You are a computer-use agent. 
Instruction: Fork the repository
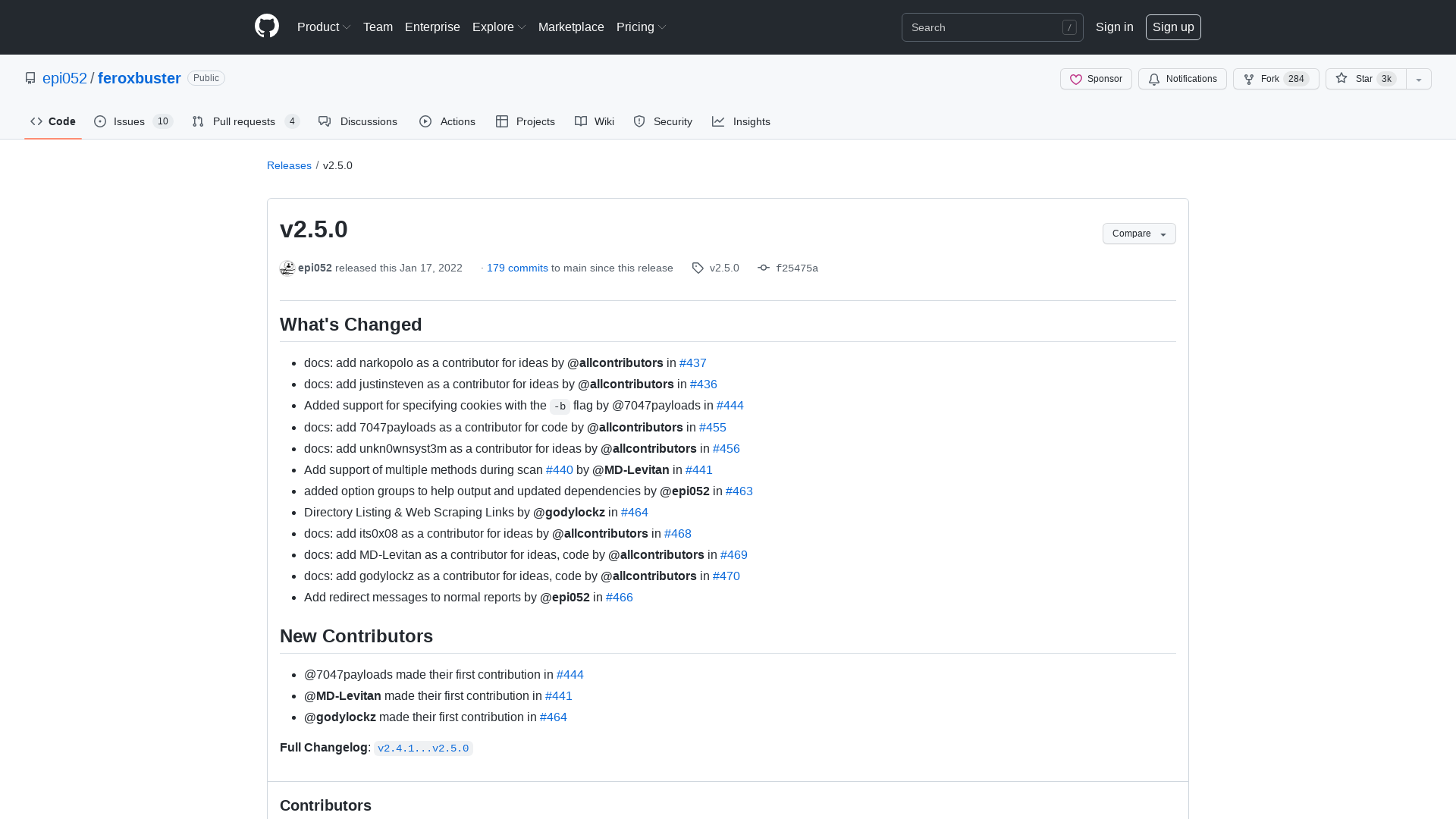coord(1276,79)
